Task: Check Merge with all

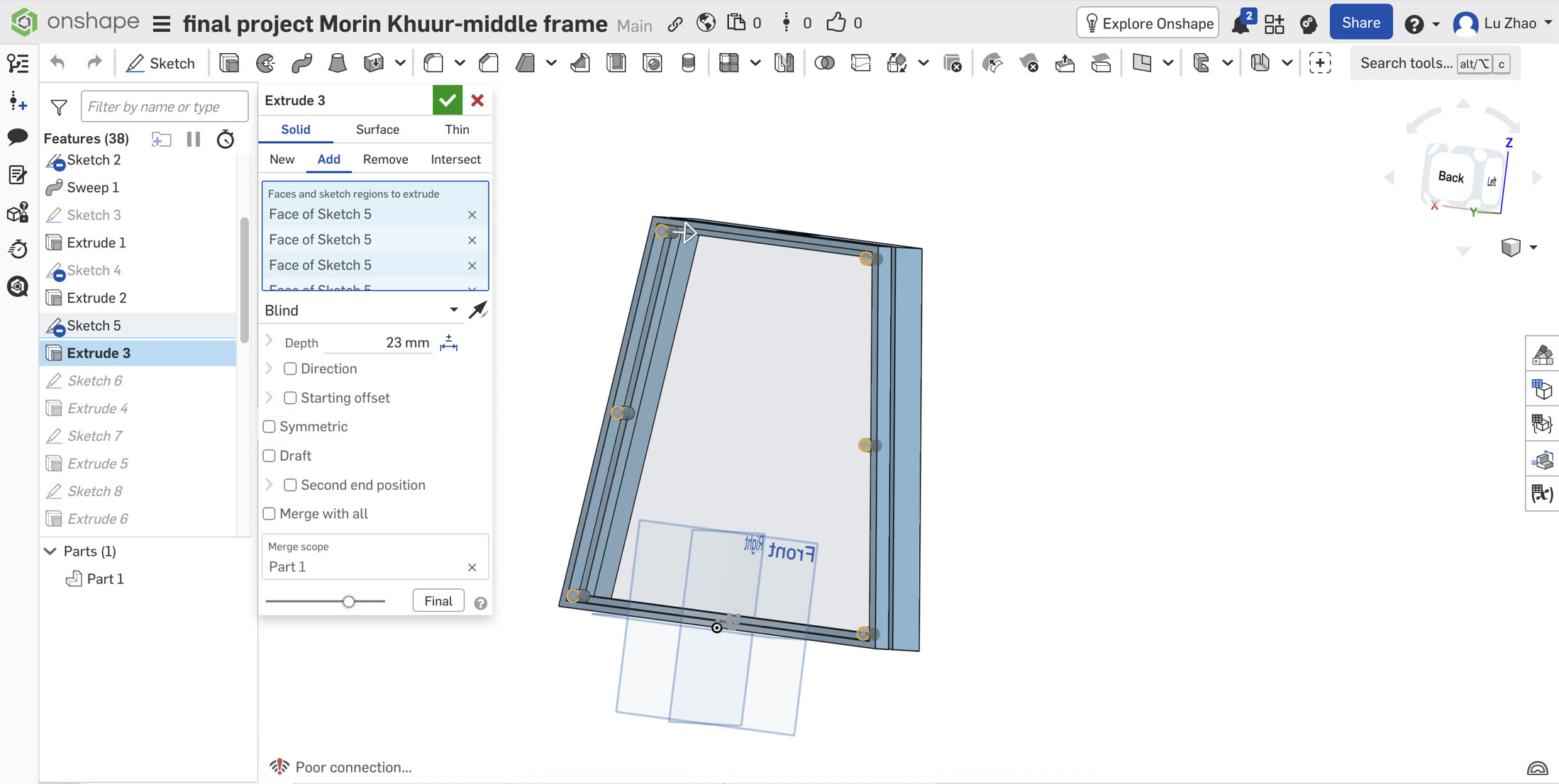Action: [x=269, y=513]
